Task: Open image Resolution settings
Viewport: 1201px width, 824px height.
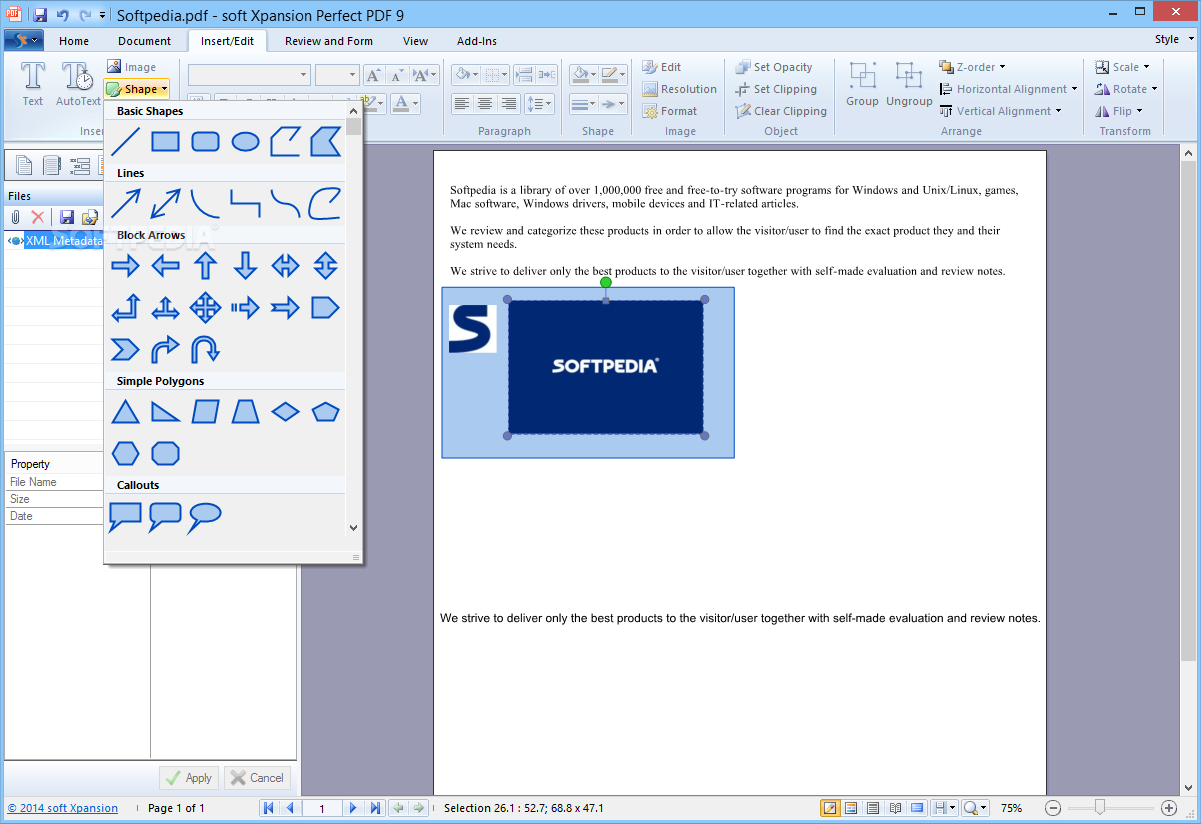Action: tap(679, 89)
